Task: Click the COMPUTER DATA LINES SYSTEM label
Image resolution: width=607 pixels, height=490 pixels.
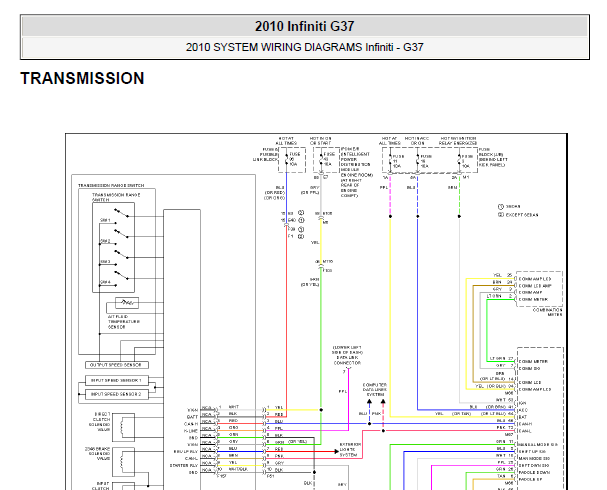Action: pos(375,390)
